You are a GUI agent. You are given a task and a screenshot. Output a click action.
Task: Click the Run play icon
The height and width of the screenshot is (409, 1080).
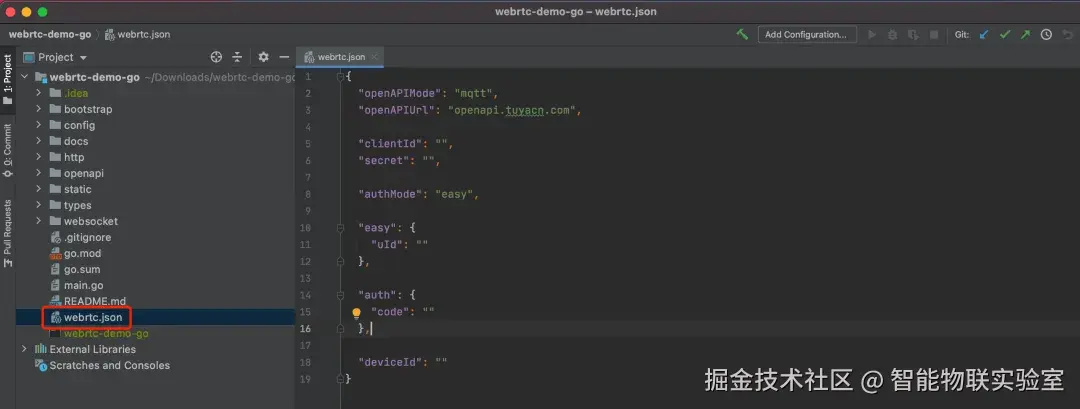pos(872,34)
